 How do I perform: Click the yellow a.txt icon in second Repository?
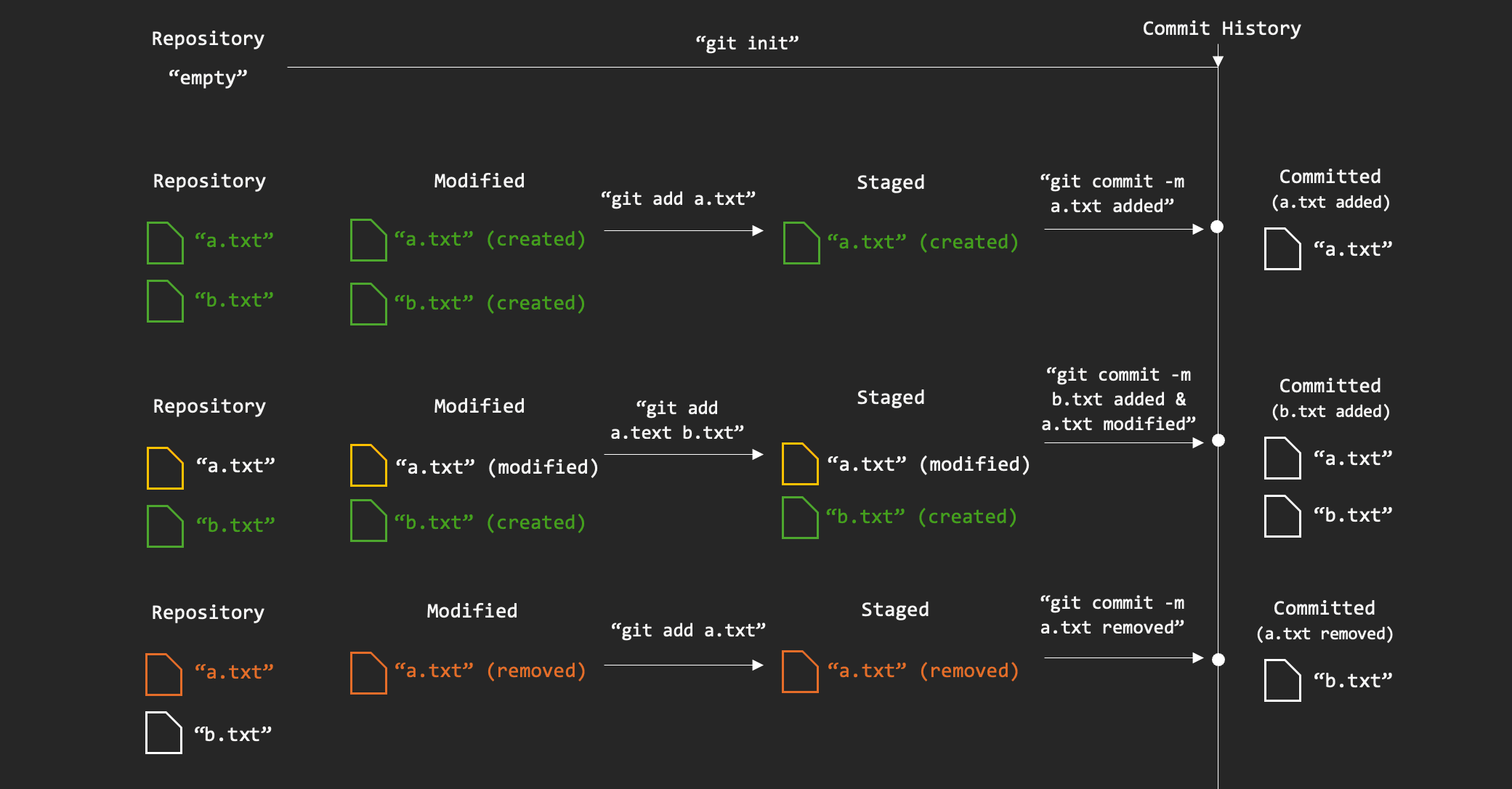click(x=165, y=468)
